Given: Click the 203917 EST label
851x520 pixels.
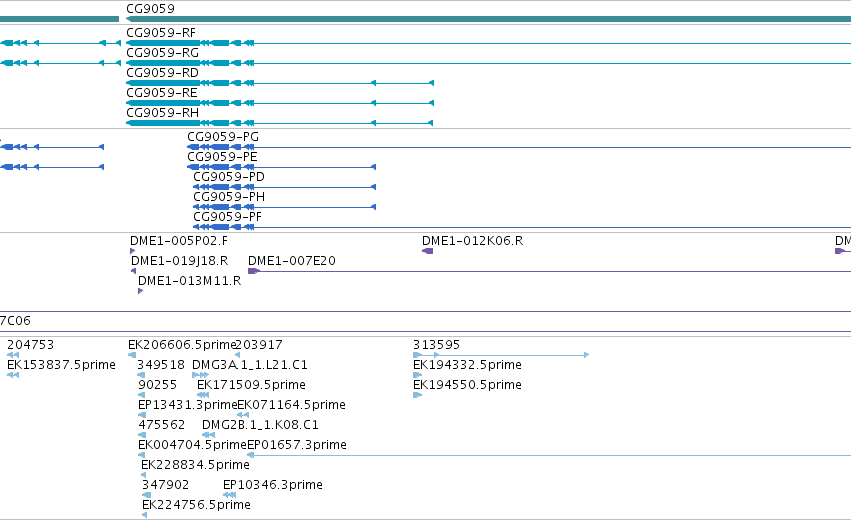Looking at the screenshot, I should point(259,345).
